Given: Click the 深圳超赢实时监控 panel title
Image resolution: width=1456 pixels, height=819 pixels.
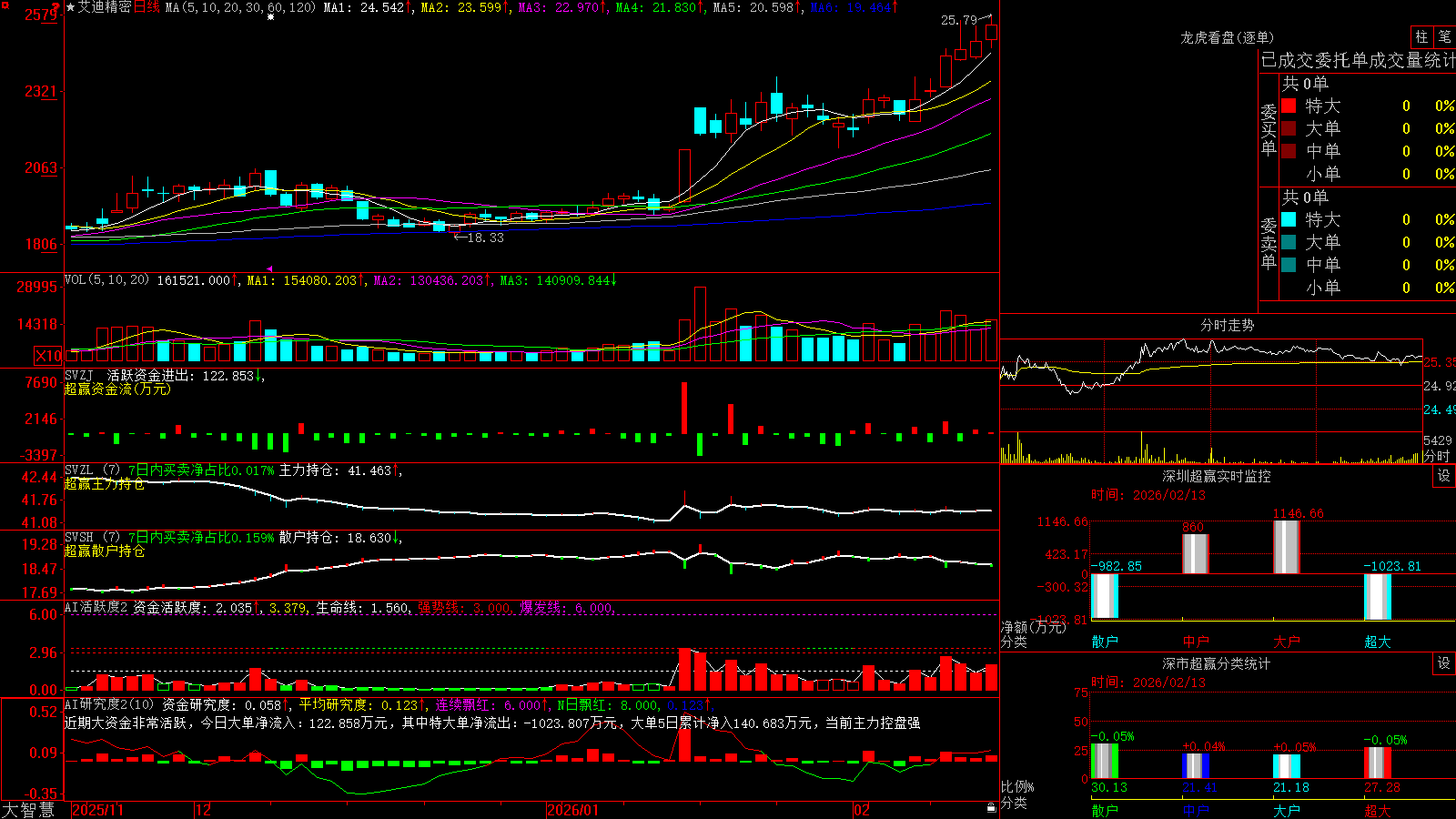Looking at the screenshot, I should [x=1217, y=476].
